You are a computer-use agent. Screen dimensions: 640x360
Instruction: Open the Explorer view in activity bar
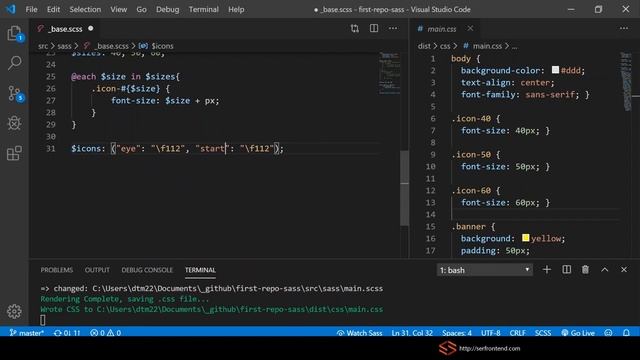[14, 33]
